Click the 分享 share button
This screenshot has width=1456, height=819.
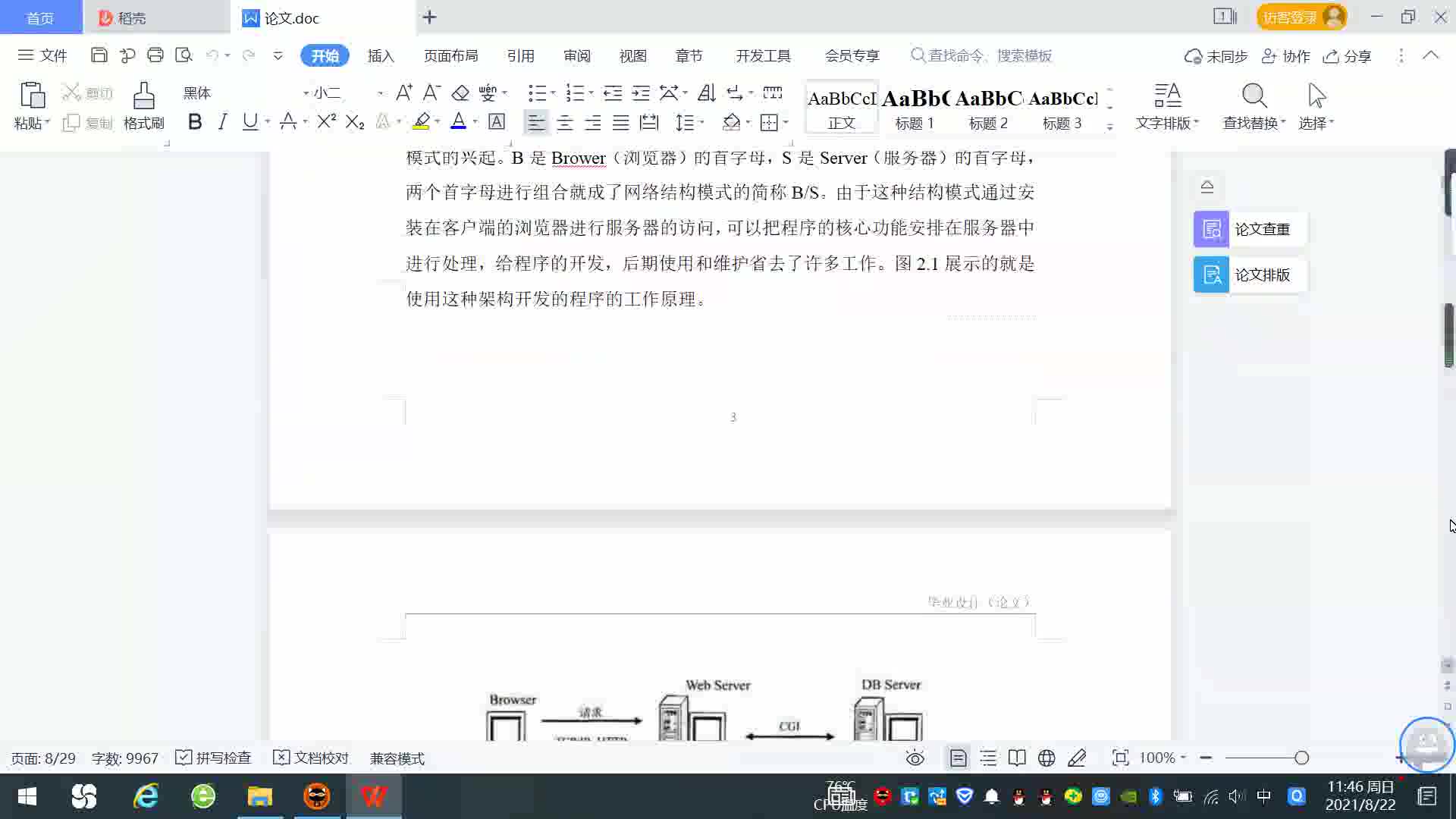click(1348, 55)
